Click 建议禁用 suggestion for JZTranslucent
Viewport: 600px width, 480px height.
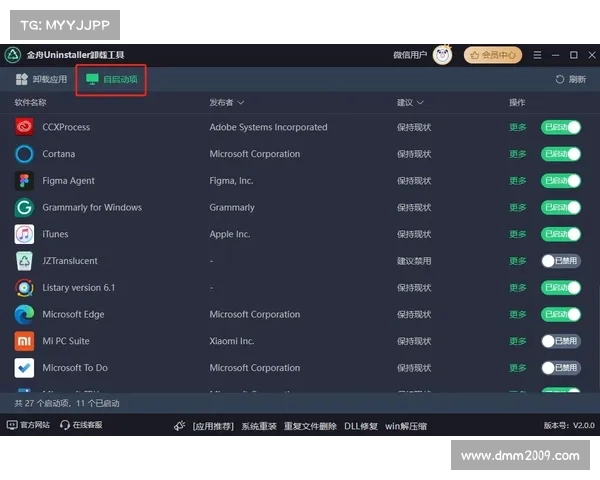click(x=414, y=261)
